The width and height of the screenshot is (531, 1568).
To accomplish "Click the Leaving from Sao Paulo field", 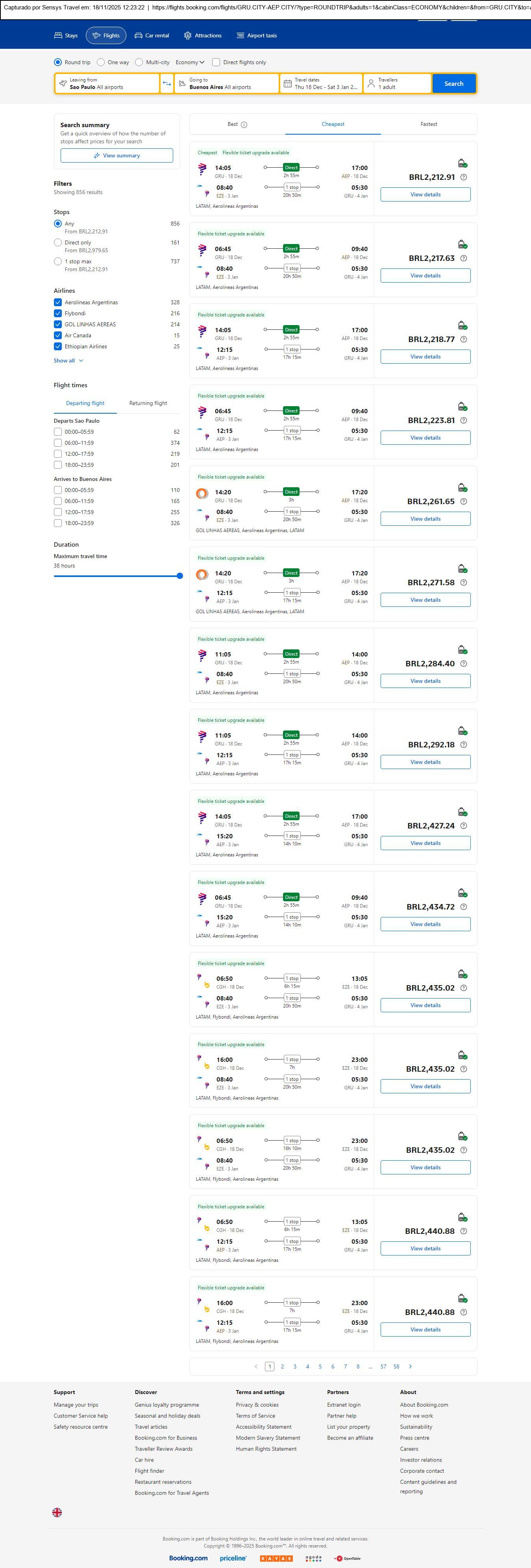I will click(107, 83).
